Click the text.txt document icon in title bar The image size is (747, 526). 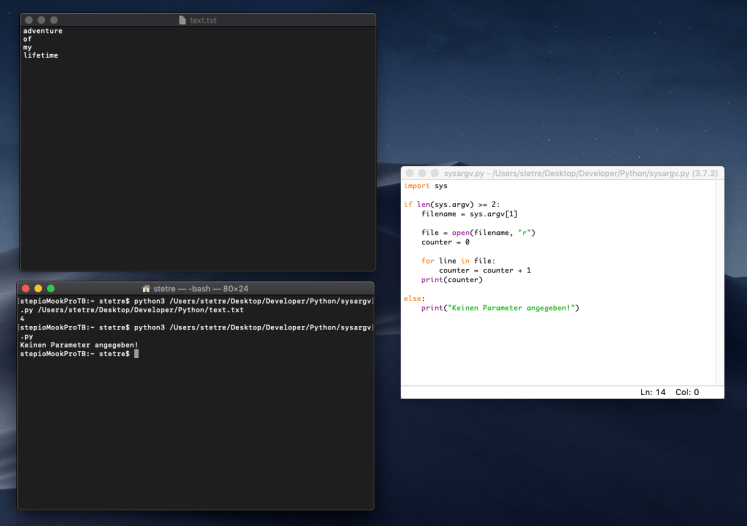point(182,20)
